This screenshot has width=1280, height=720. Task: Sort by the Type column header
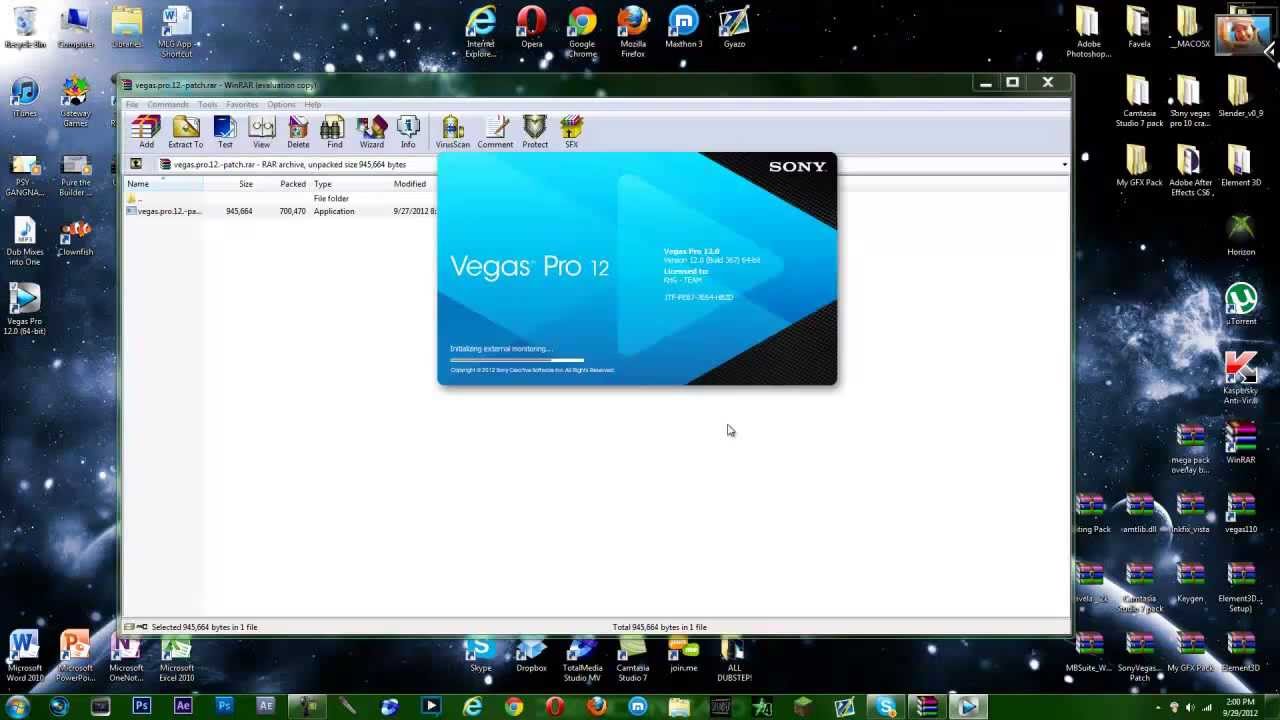[x=350, y=184]
